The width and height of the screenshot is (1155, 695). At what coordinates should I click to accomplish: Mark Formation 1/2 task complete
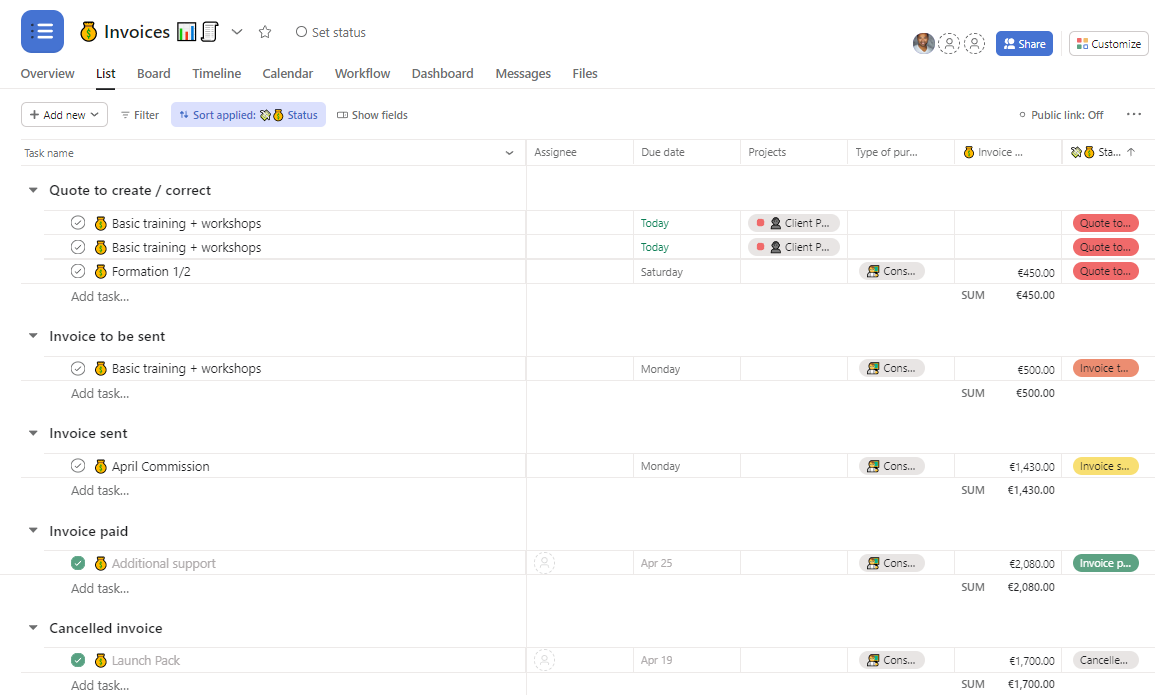tap(78, 271)
